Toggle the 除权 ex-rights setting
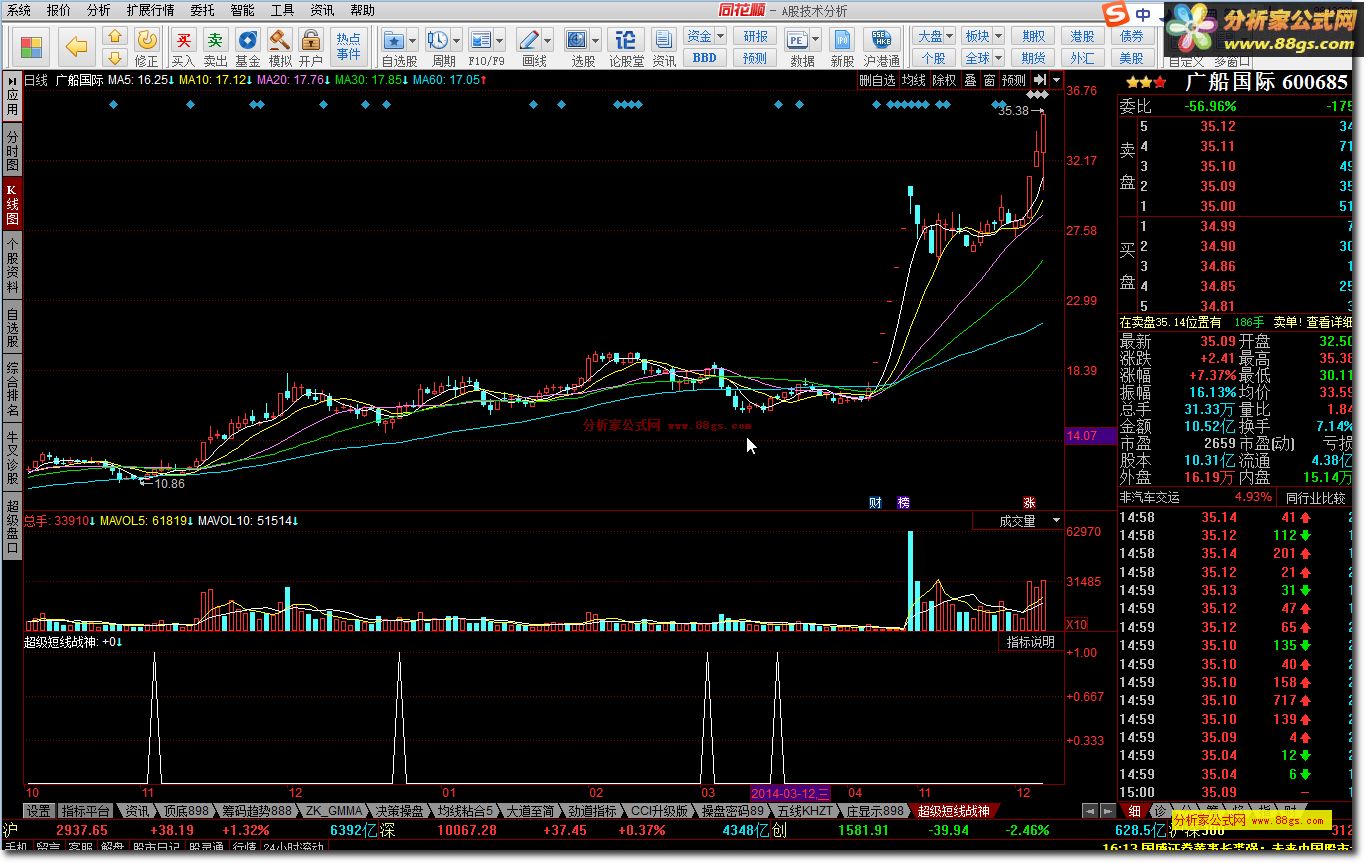 click(944, 80)
